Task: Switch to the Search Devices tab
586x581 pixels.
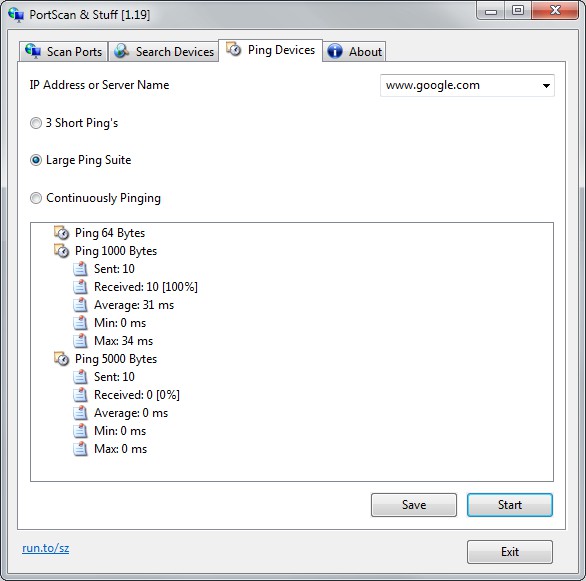Action: [164, 51]
